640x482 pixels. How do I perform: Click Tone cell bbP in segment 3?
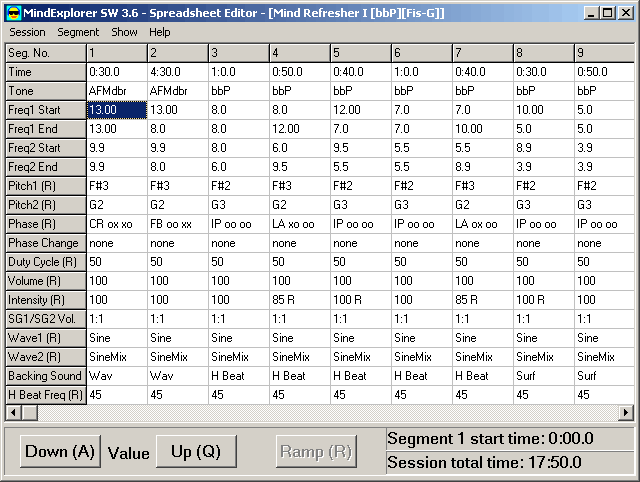tap(239, 91)
